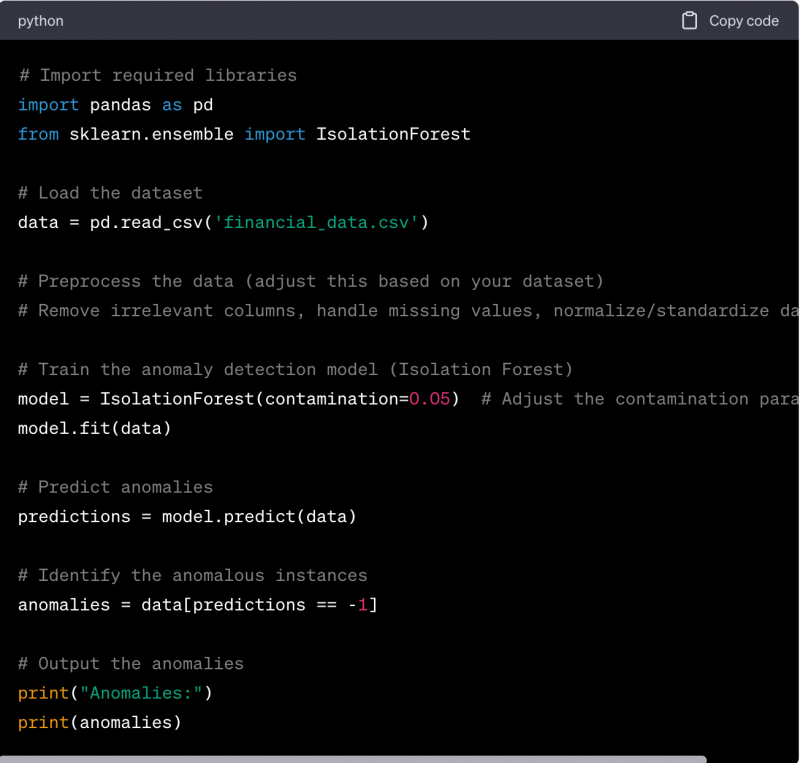Screen dimensions: 800x763
Task: Click the model.fit(data) line
Action: (x=94, y=428)
